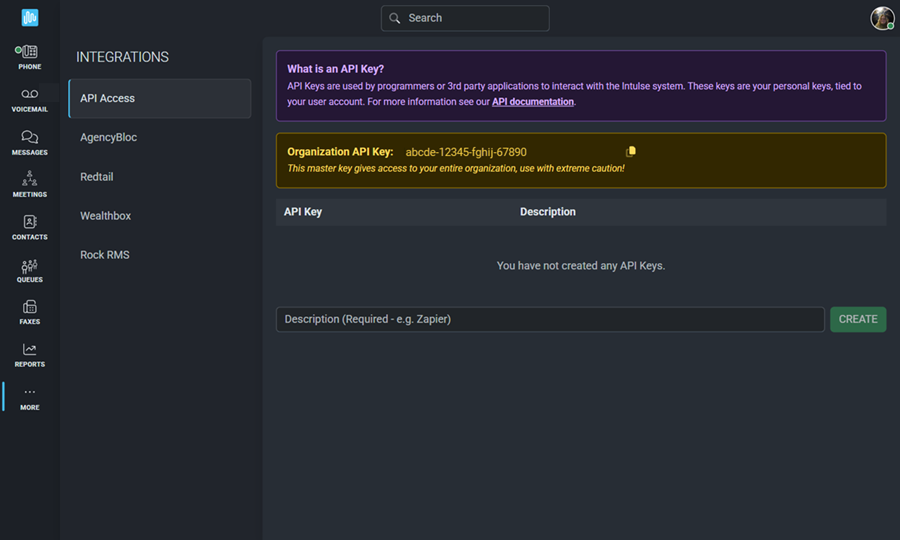
Task: Choose Wealthbox from Integrations
Action: click(x=106, y=216)
